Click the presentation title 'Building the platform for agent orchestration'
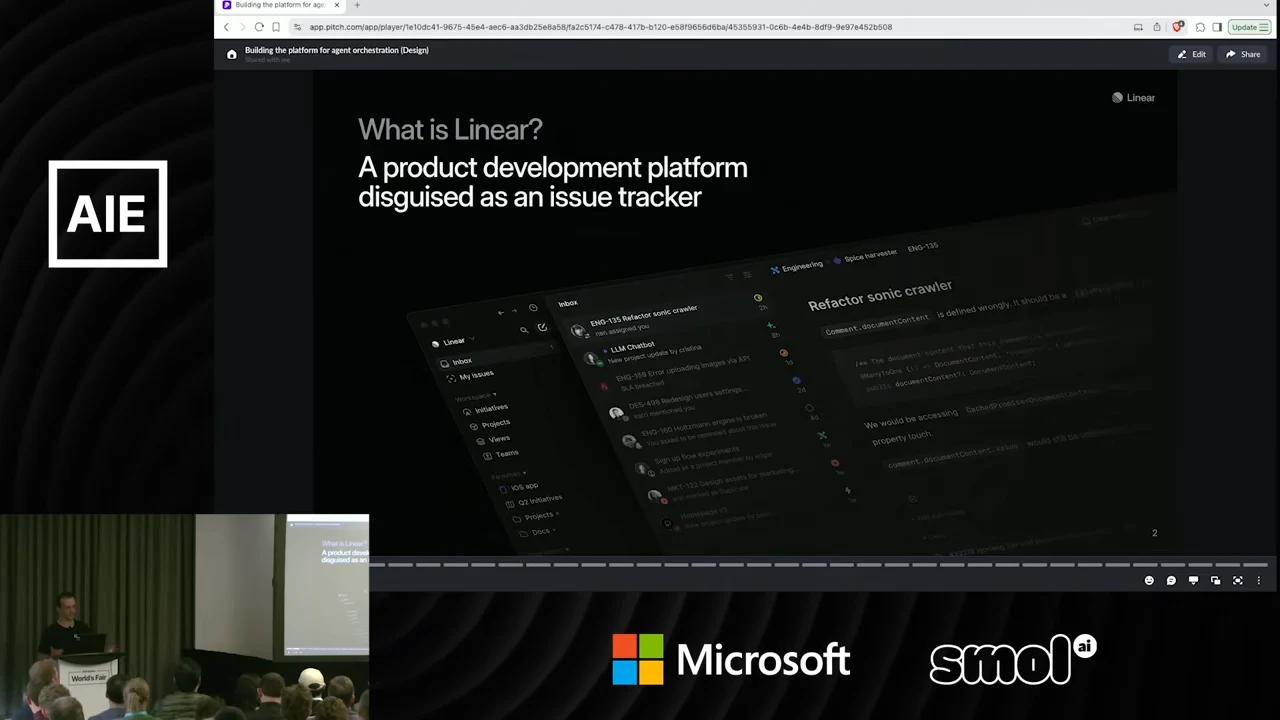 click(336, 50)
